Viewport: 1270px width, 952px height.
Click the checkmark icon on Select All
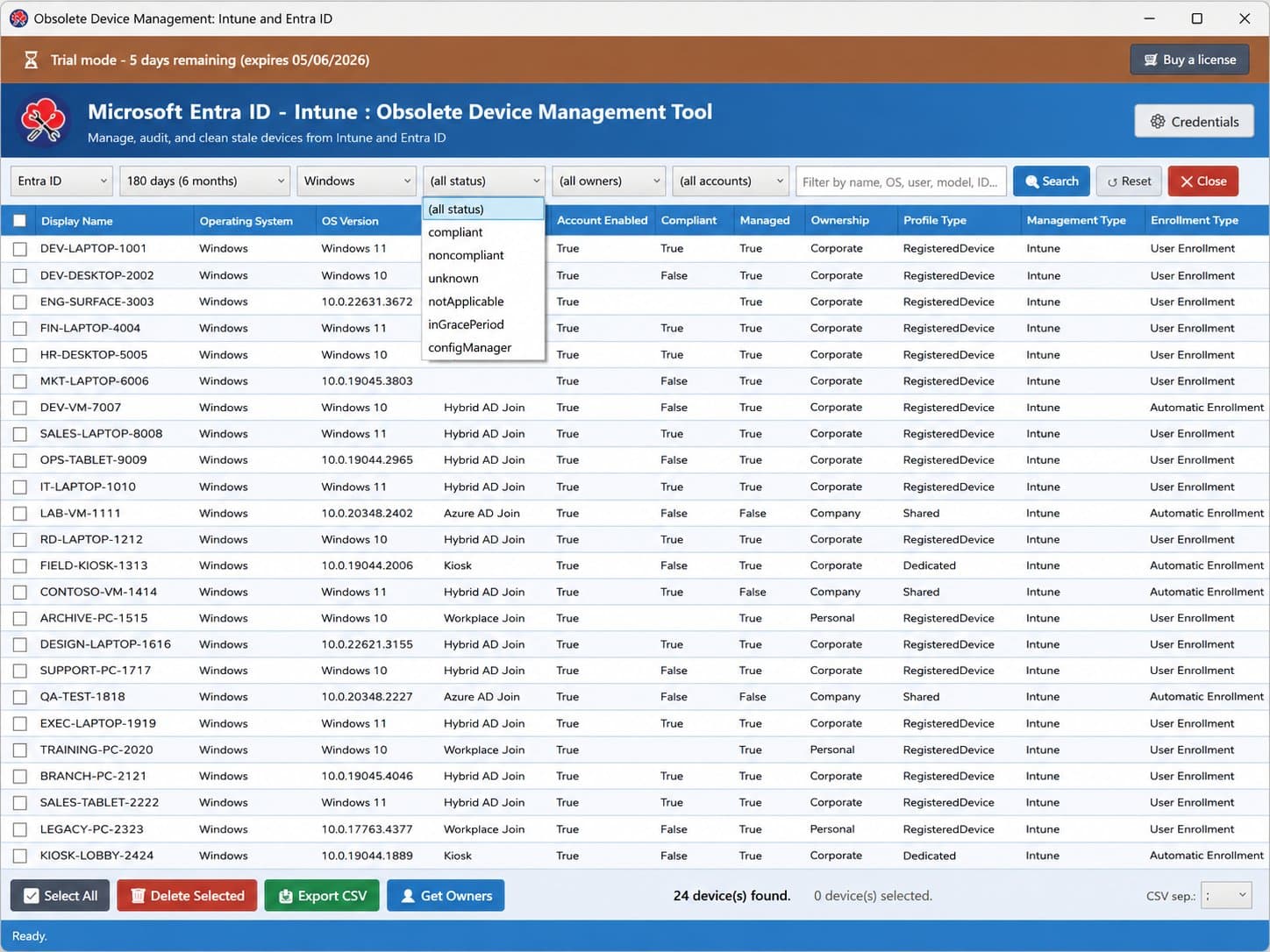coord(32,896)
